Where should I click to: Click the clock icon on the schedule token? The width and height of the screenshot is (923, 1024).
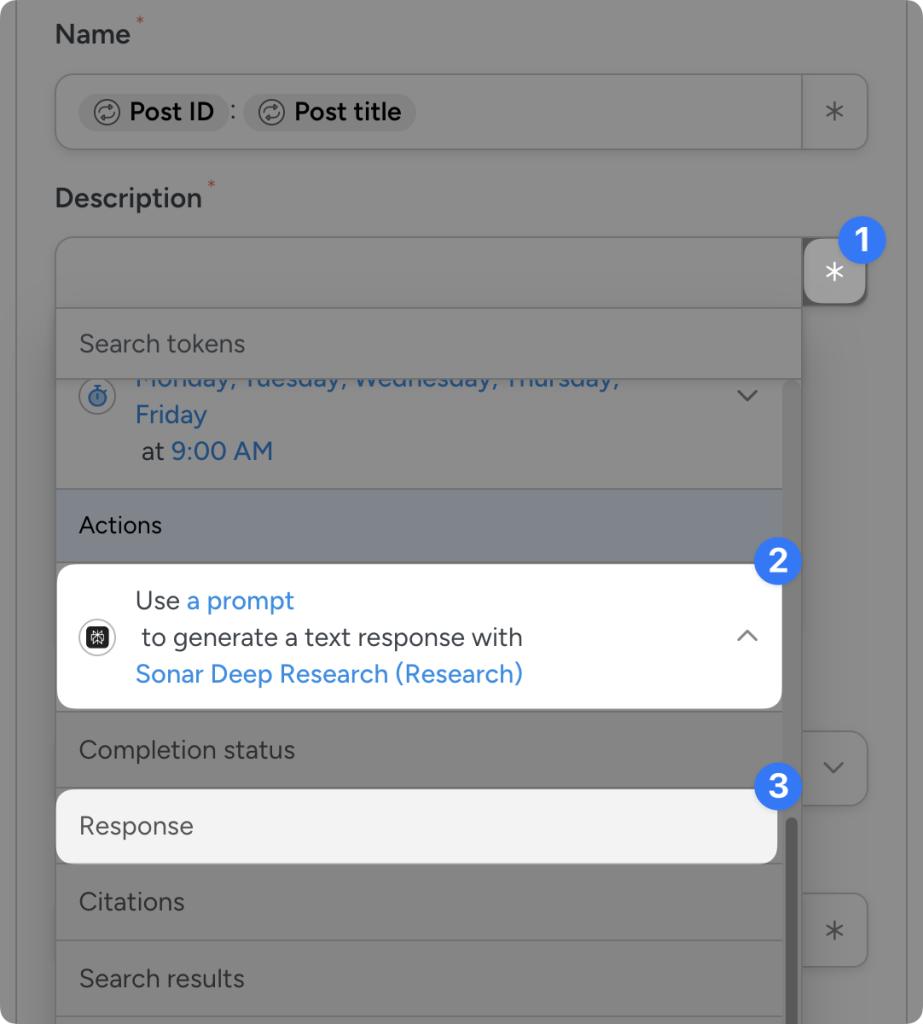(96, 395)
